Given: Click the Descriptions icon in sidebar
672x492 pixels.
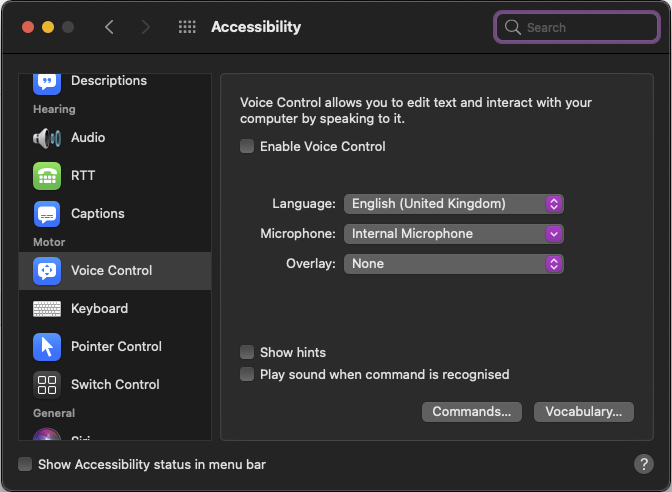Looking at the screenshot, I should (47, 82).
